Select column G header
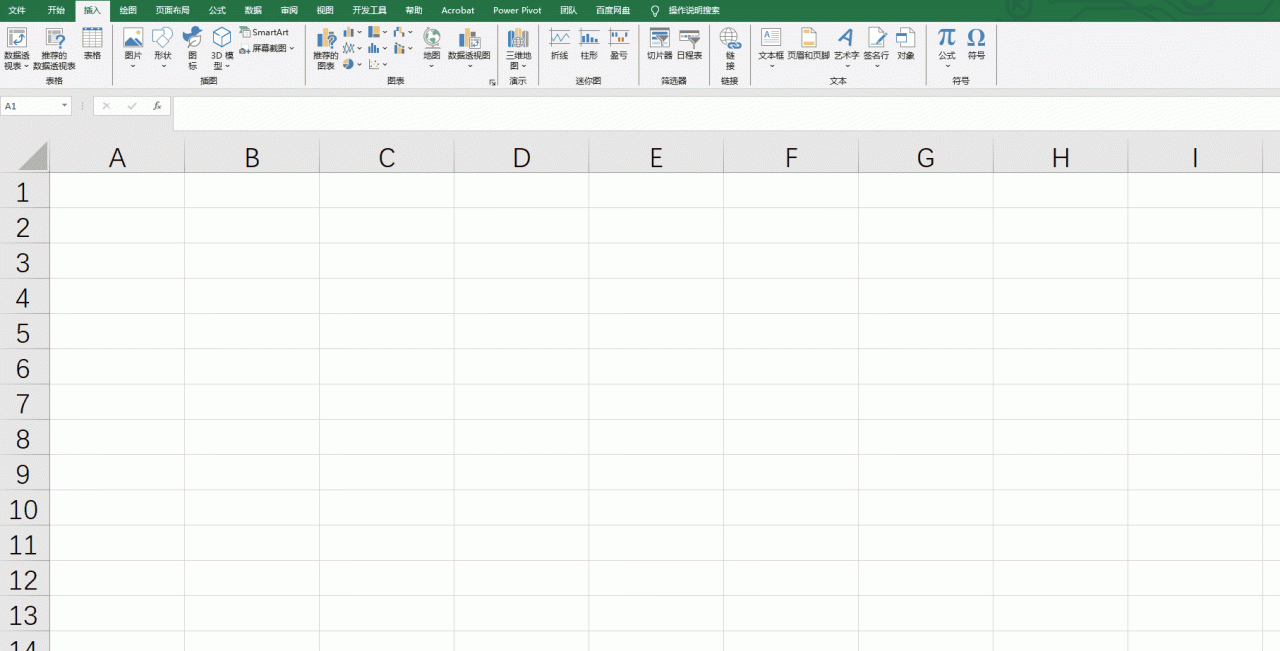 [926, 157]
